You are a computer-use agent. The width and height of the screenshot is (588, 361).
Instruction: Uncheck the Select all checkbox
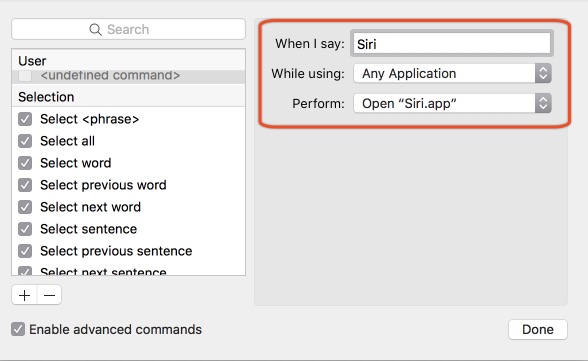tap(25, 141)
